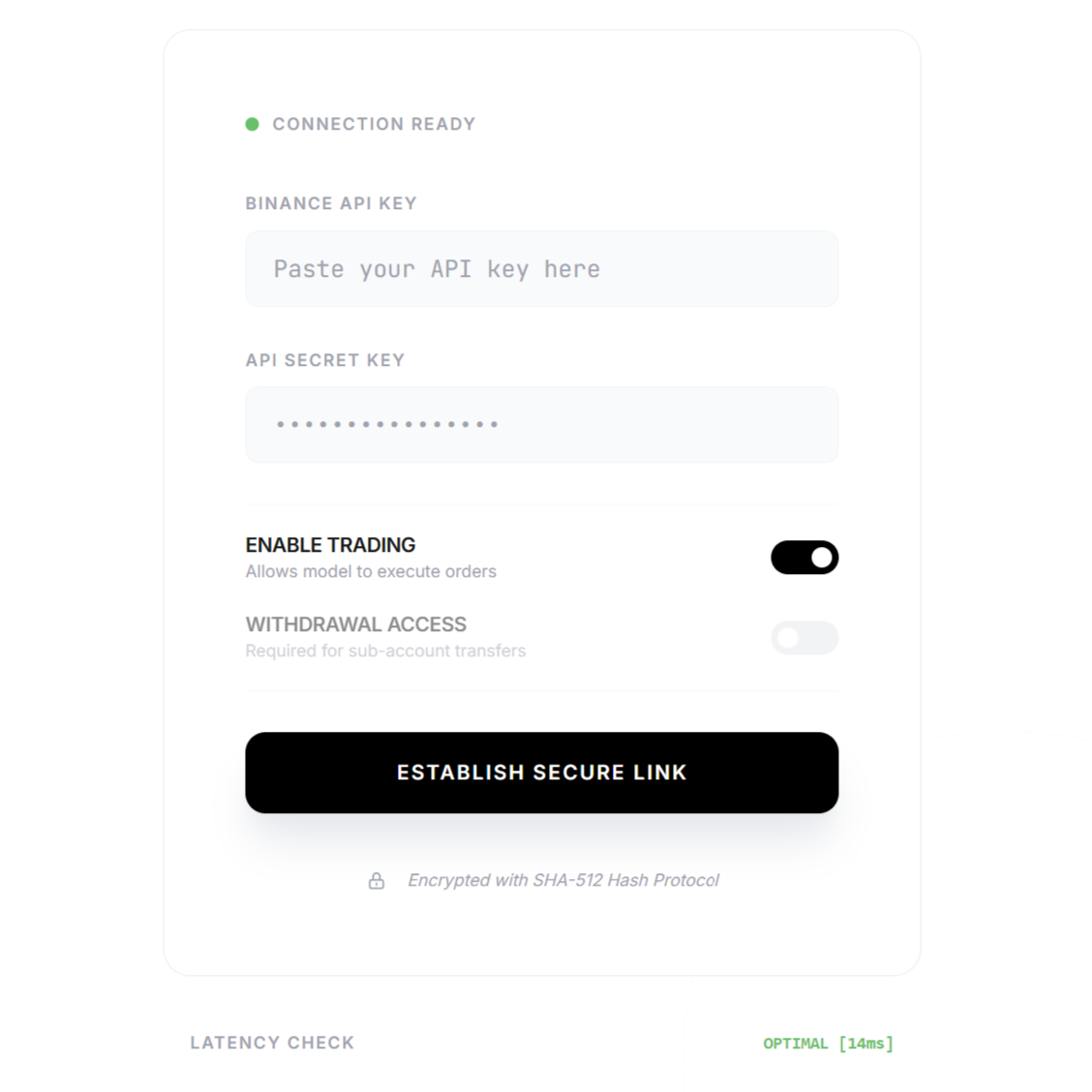Click the API SECRET KEY field label
The image size is (1092, 1092).
[325, 360]
